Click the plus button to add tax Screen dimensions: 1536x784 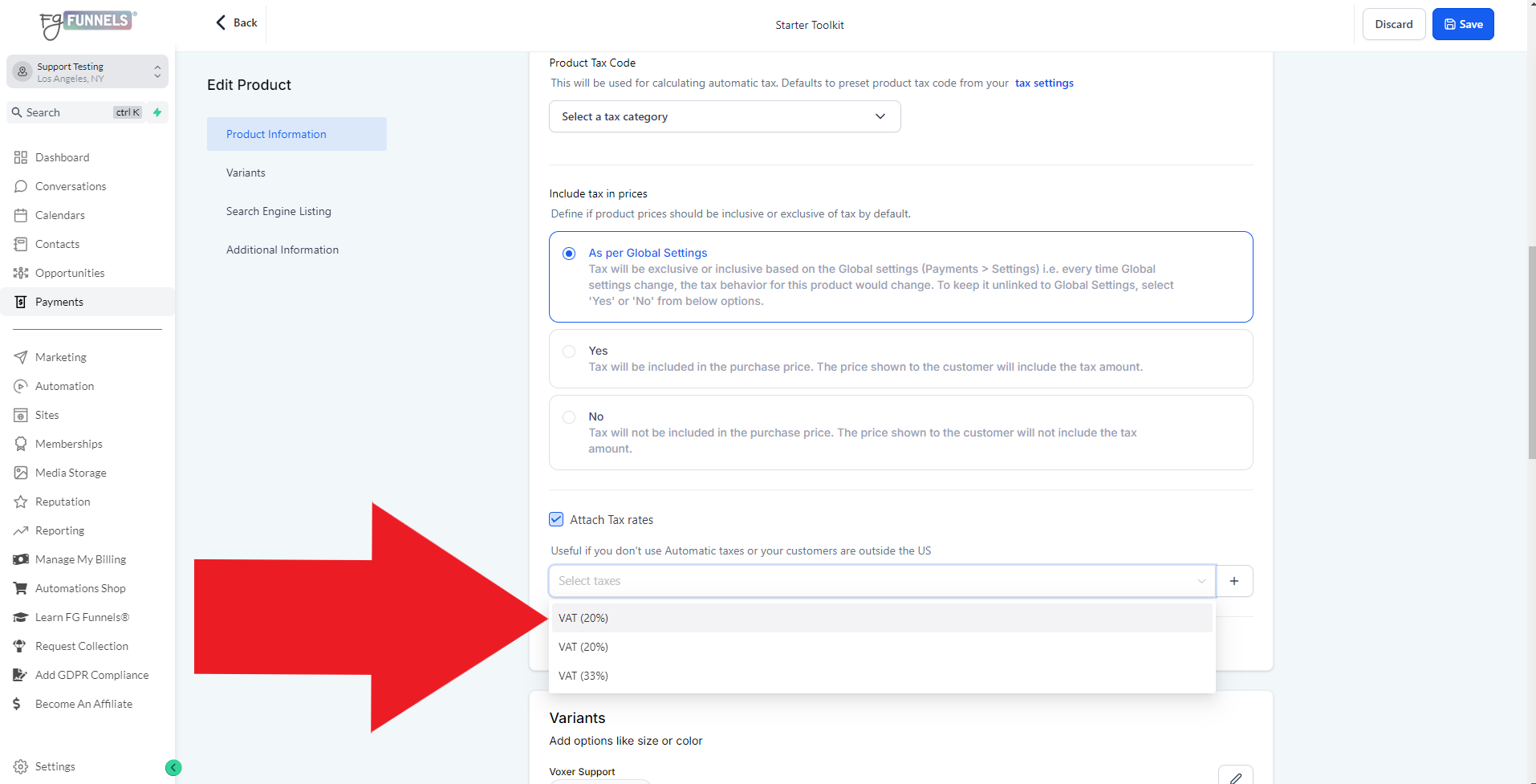coord(1234,581)
